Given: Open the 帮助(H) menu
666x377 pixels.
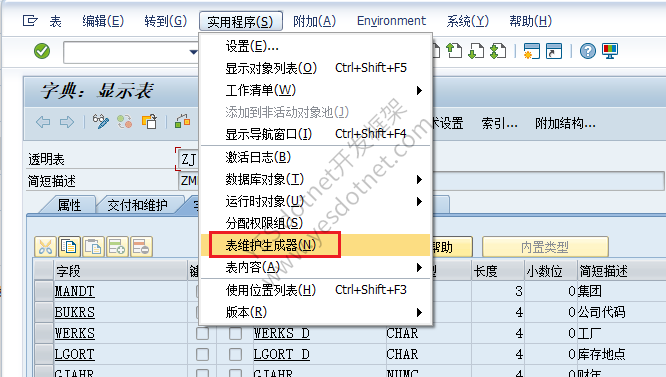Looking at the screenshot, I should pyautogui.click(x=531, y=21).
